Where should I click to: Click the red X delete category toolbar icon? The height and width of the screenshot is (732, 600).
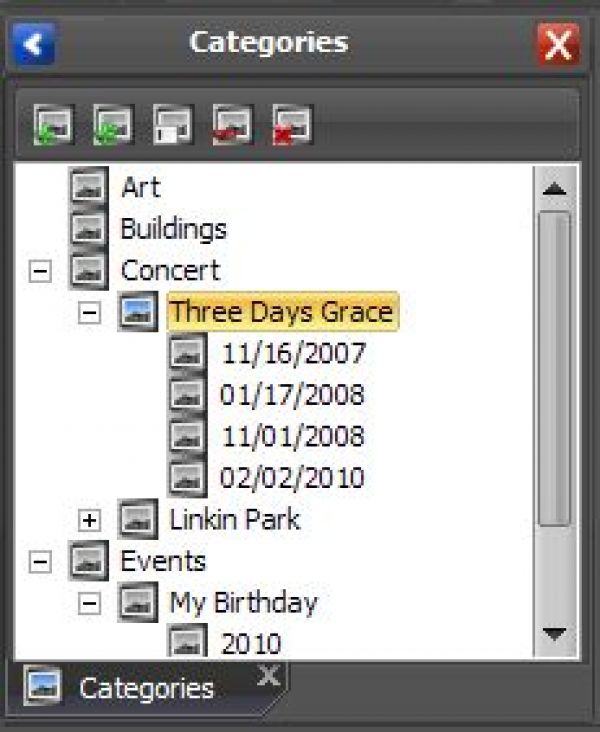pyautogui.click(x=293, y=126)
